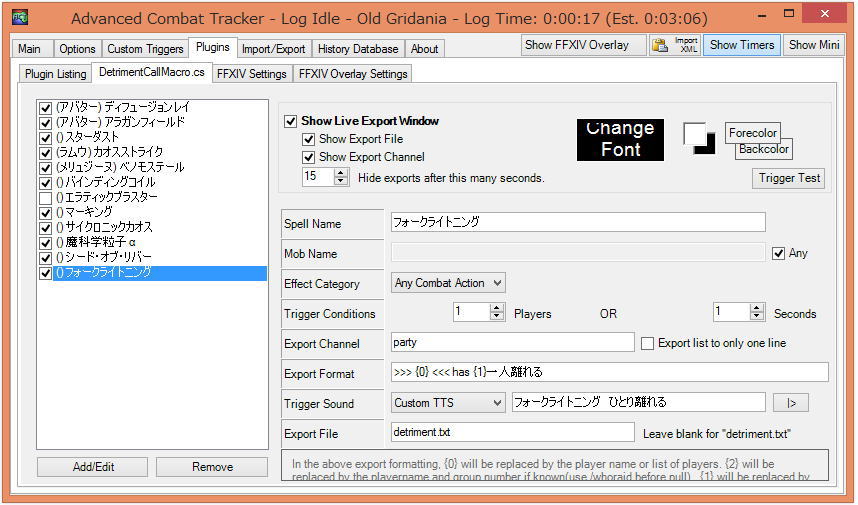Click the Export Channel input field

[513, 343]
